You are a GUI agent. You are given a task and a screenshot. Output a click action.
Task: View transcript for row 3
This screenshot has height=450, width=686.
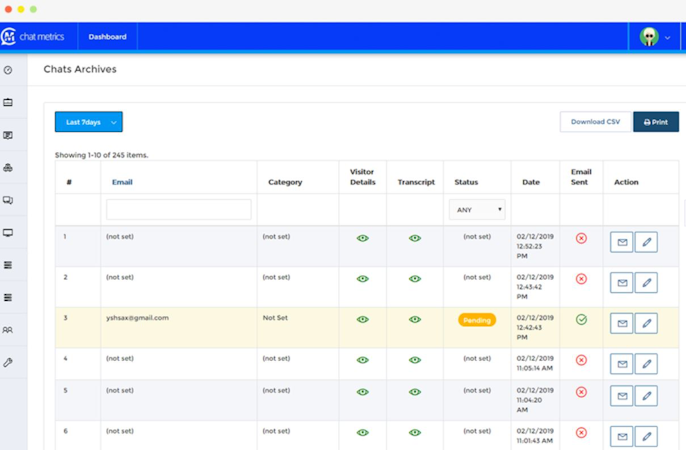pos(415,320)
